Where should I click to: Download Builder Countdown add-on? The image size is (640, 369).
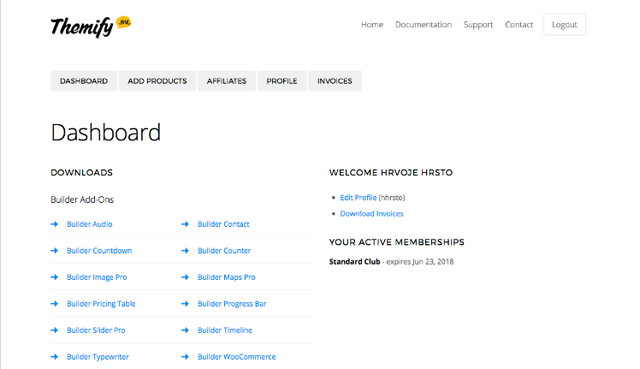pos(99,251)
